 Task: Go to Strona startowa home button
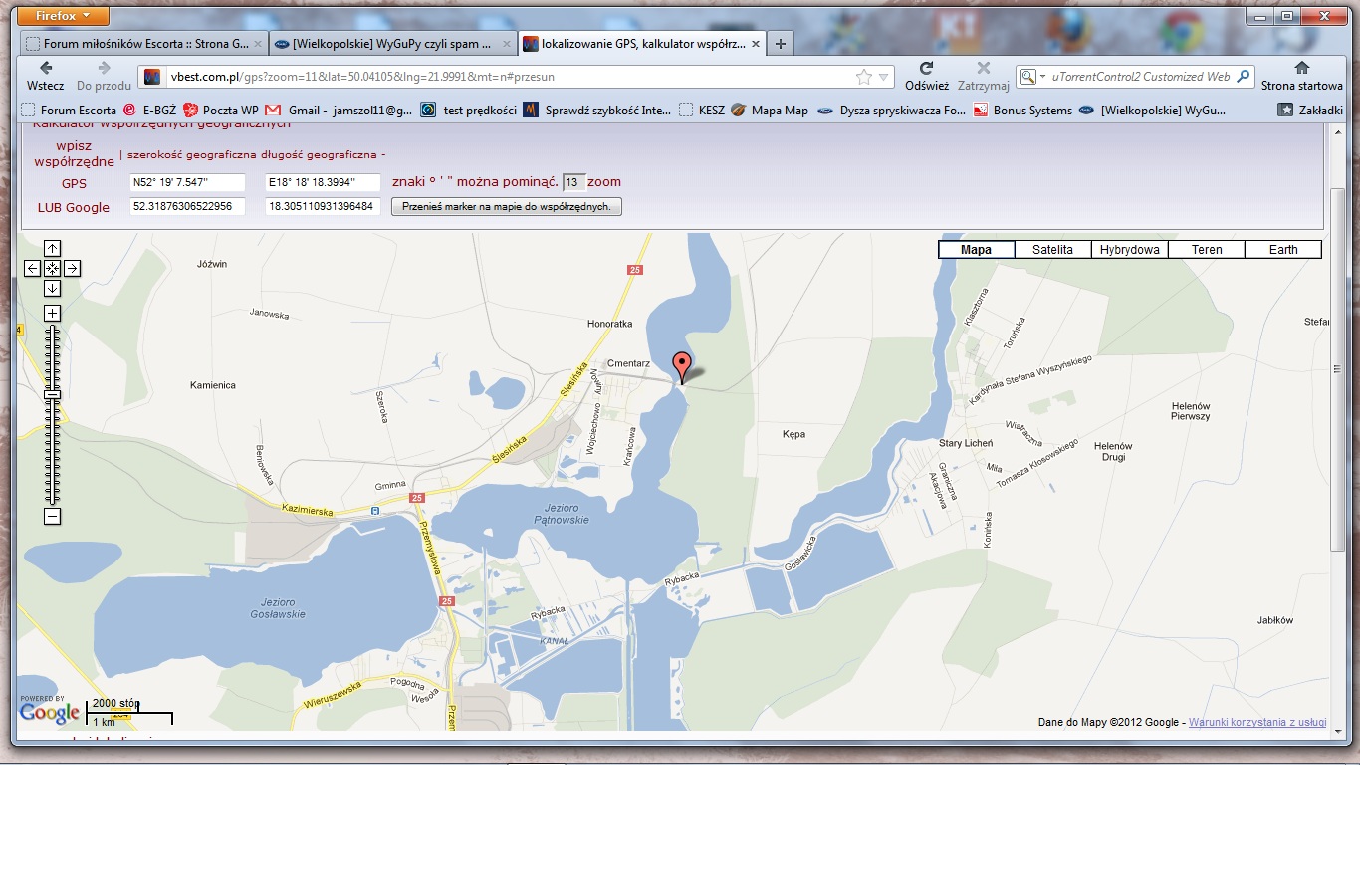coord(1301,76)
